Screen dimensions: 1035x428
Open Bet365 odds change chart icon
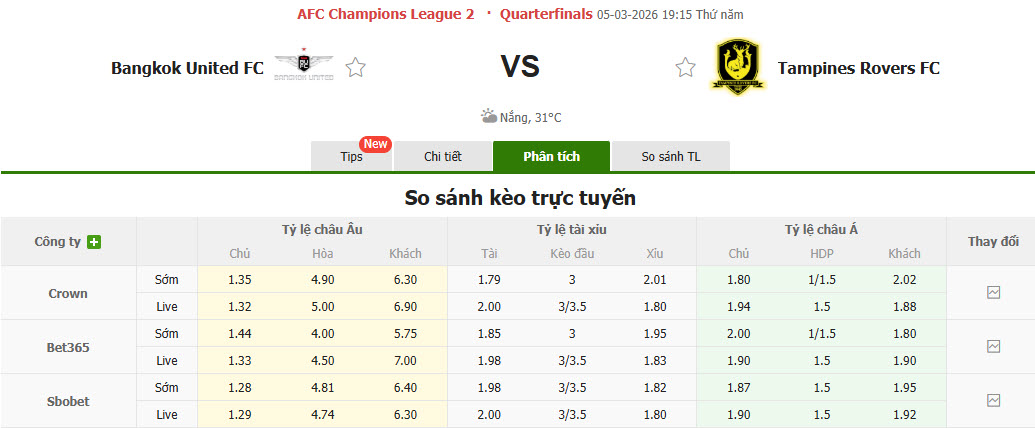coord(993,347)
